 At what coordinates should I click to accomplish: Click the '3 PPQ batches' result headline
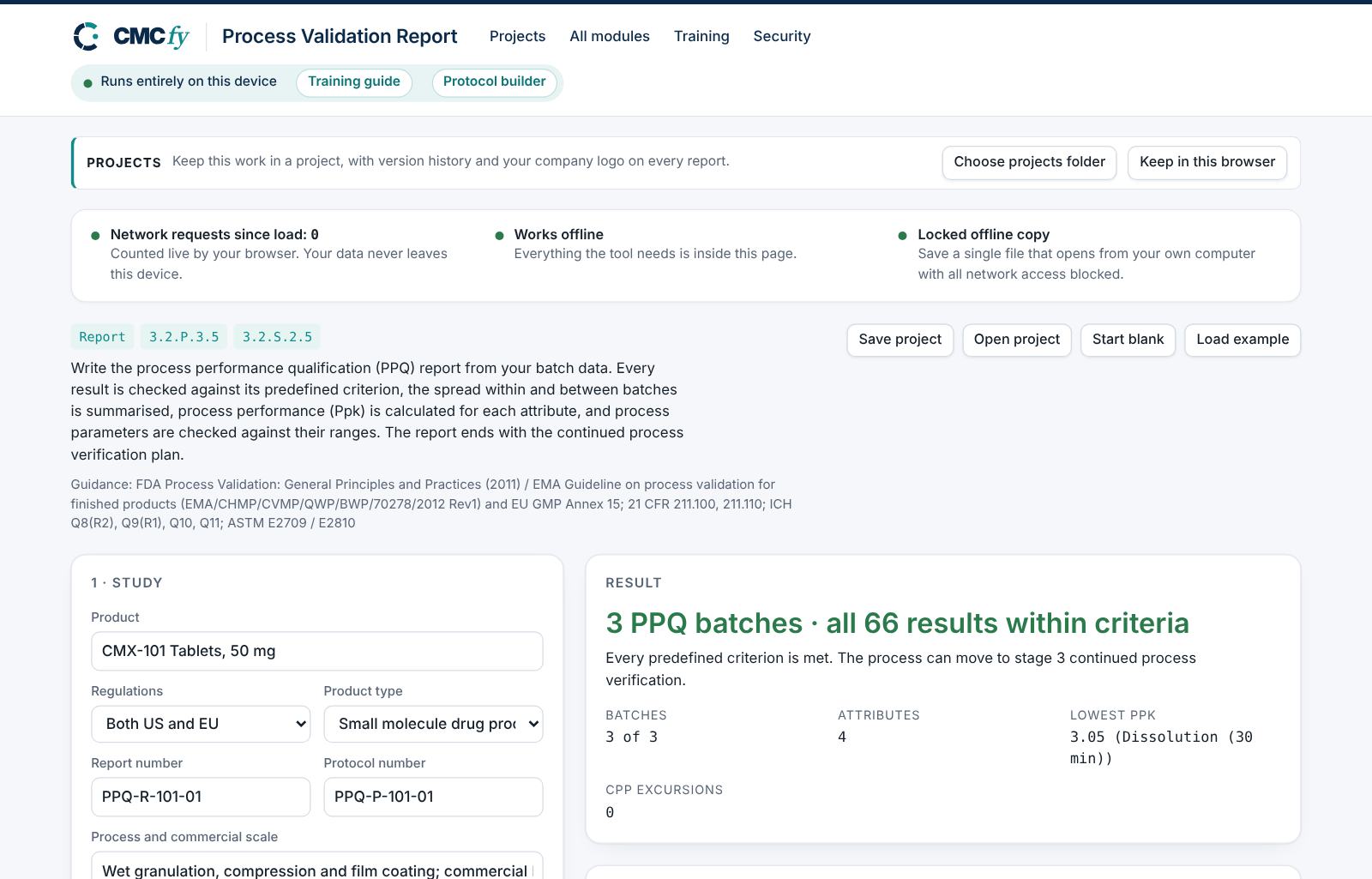click(897, 623)
